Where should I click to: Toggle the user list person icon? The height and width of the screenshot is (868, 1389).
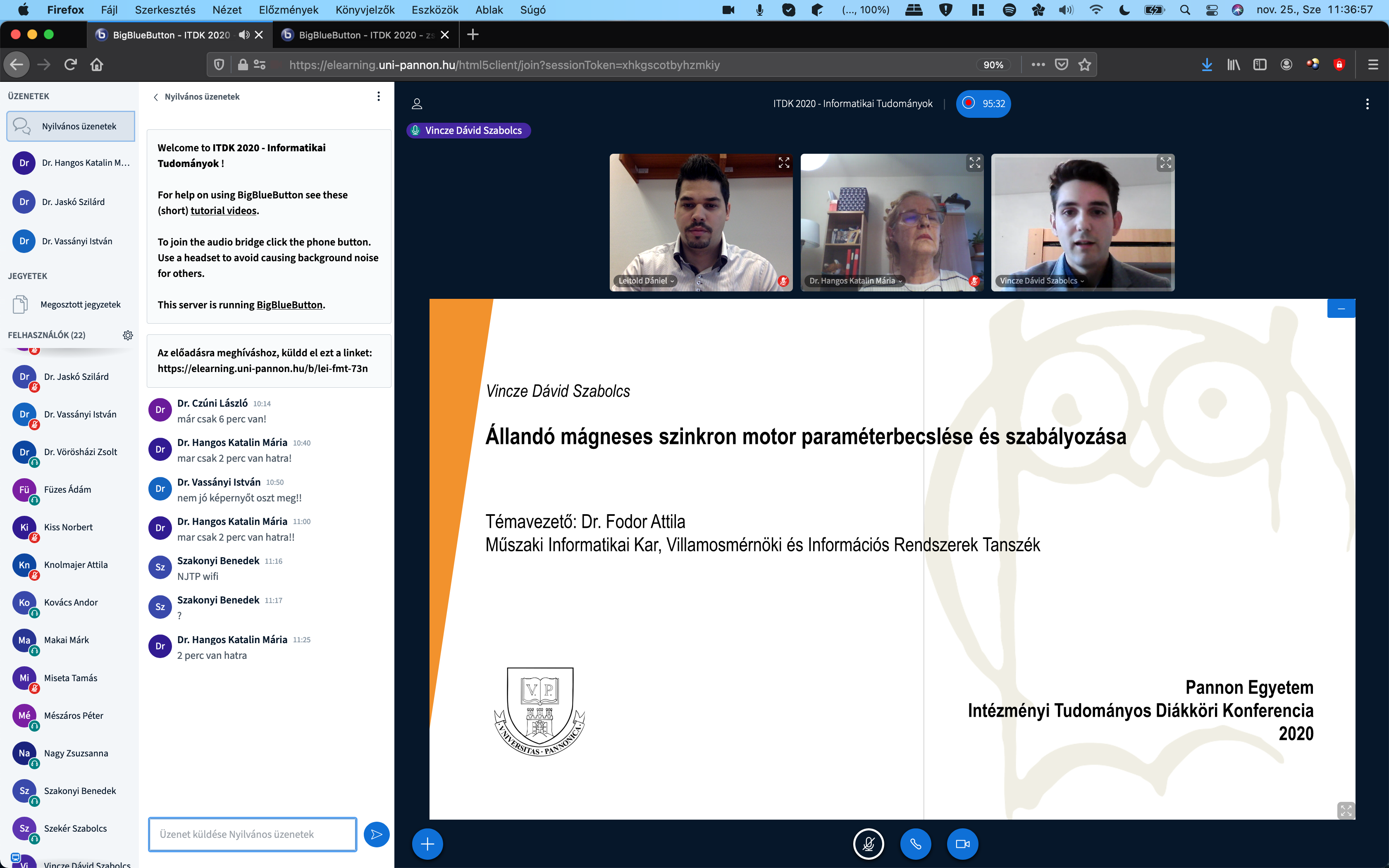click(x=417, y=104)
